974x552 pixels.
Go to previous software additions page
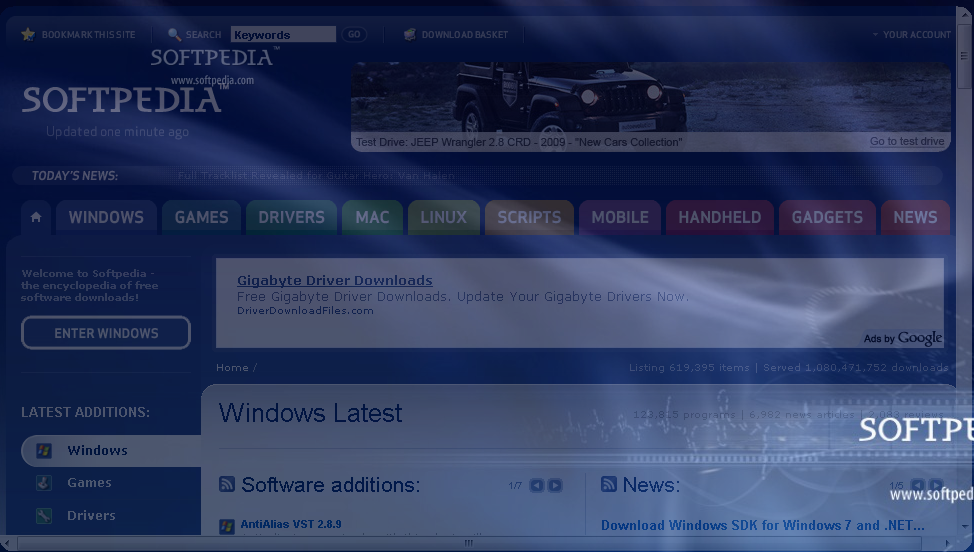pyautogui.click(x=537, y=486)
